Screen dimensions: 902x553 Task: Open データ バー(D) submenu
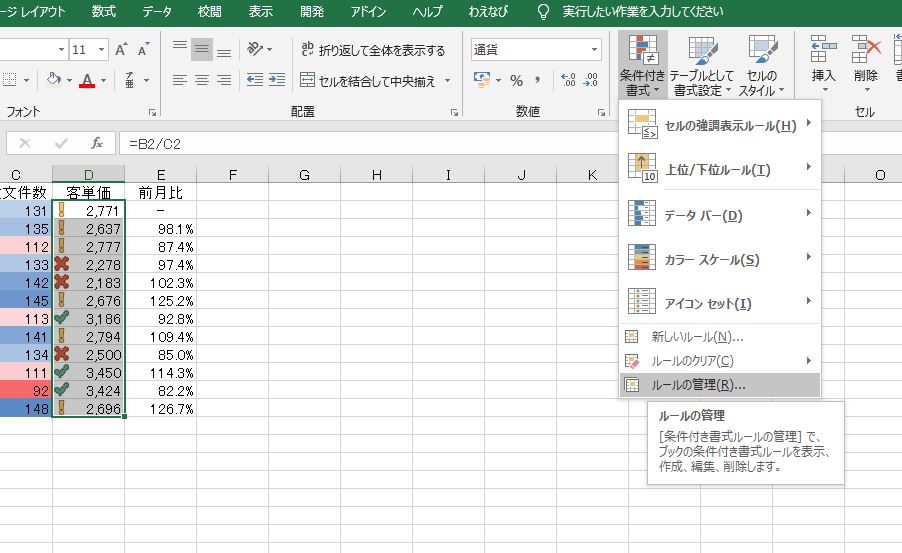(x=720, y=214)
